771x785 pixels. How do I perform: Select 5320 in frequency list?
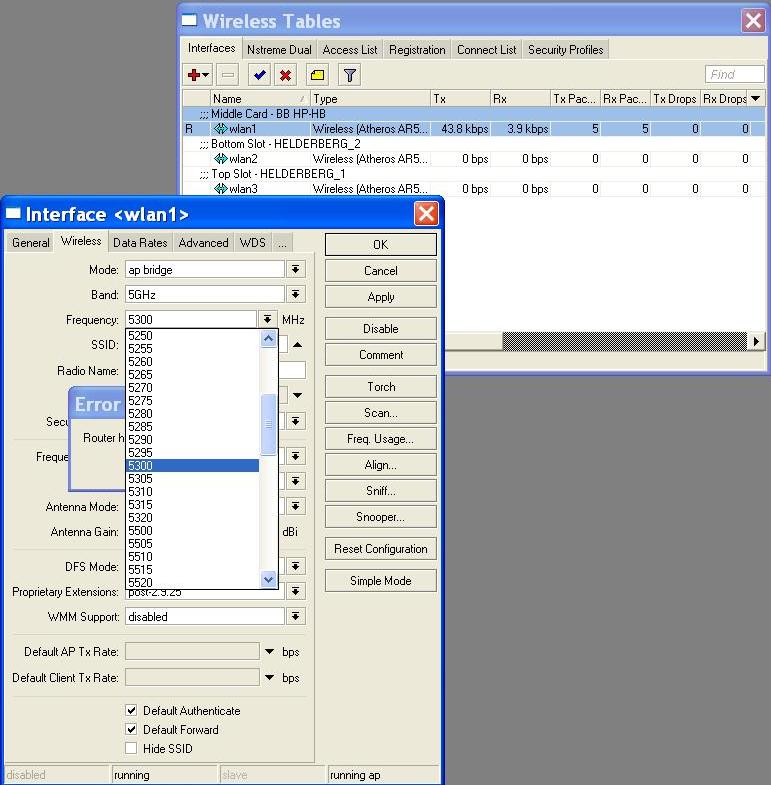click(x=193, y=518)
